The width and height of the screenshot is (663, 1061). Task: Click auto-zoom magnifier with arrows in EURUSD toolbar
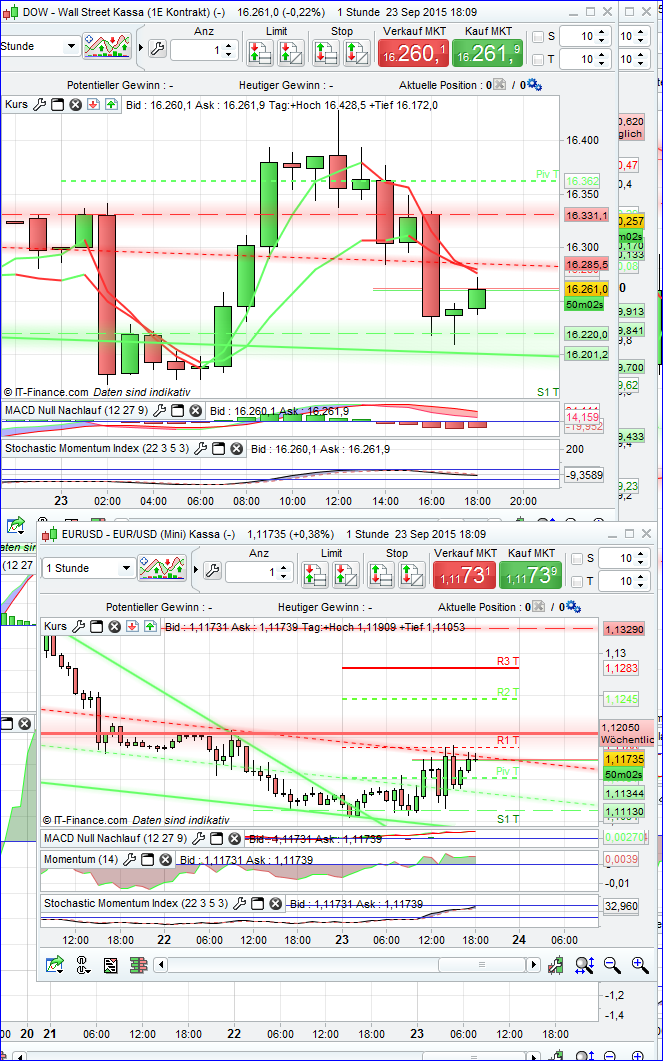pos(584,965)
